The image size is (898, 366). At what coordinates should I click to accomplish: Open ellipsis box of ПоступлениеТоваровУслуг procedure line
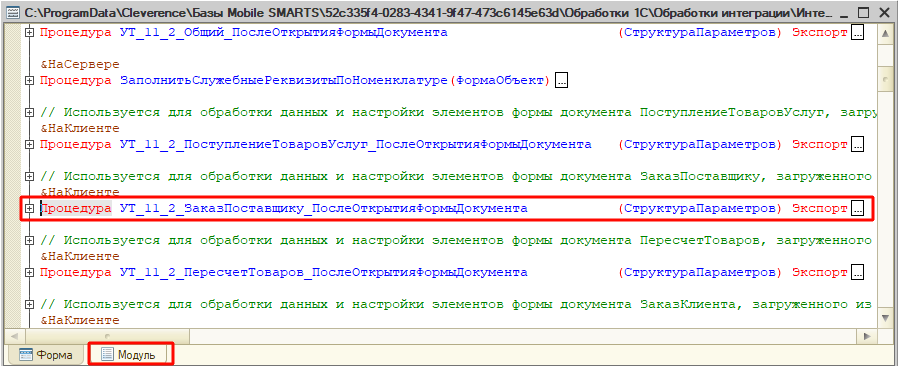[857, 145]
